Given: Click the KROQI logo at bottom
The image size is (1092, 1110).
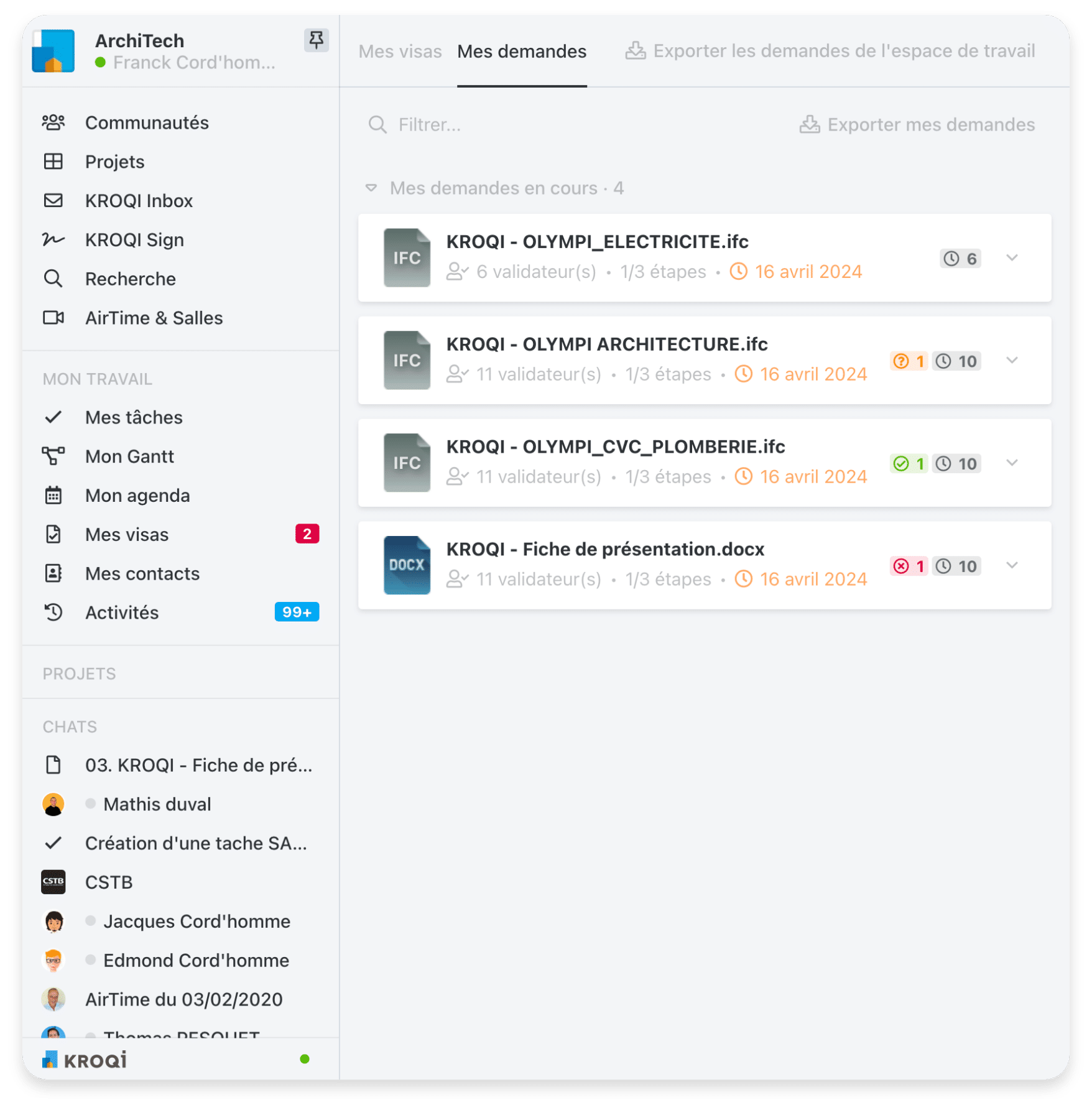Looking at the screenshot, I should pos(85,1060).
